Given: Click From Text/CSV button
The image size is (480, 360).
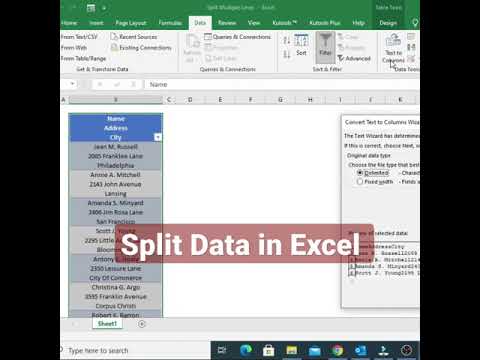Looking at the screenshot, I should click(79, 37).
